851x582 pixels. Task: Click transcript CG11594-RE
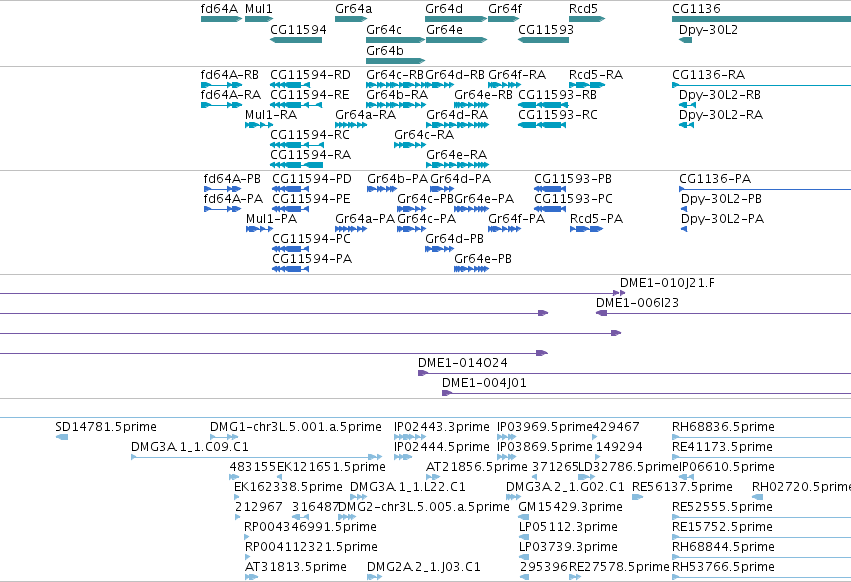(x=296, y=105)
